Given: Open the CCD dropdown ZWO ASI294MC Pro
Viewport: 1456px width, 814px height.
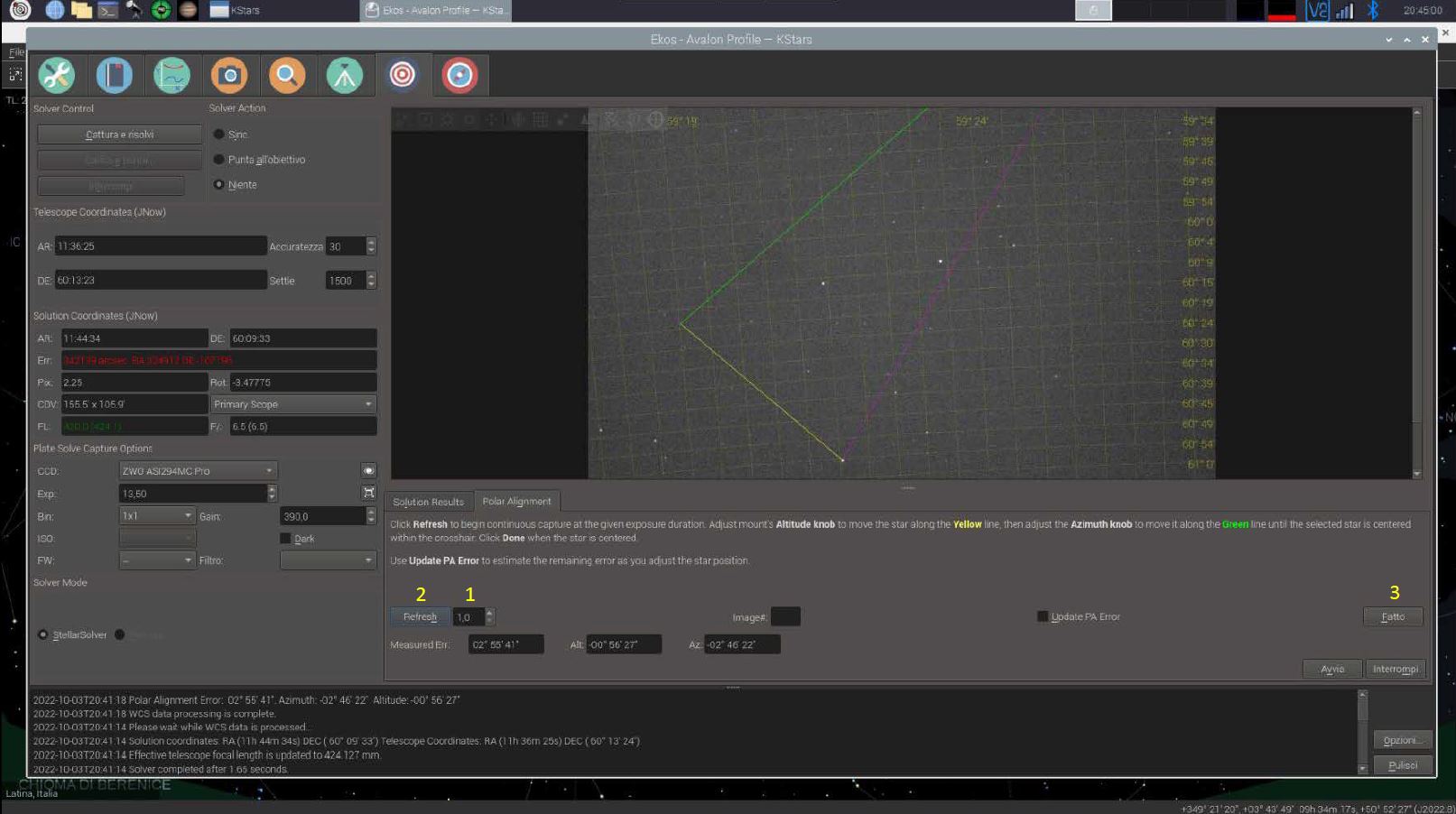Looking at the screenshot, I should pos(198,470).
